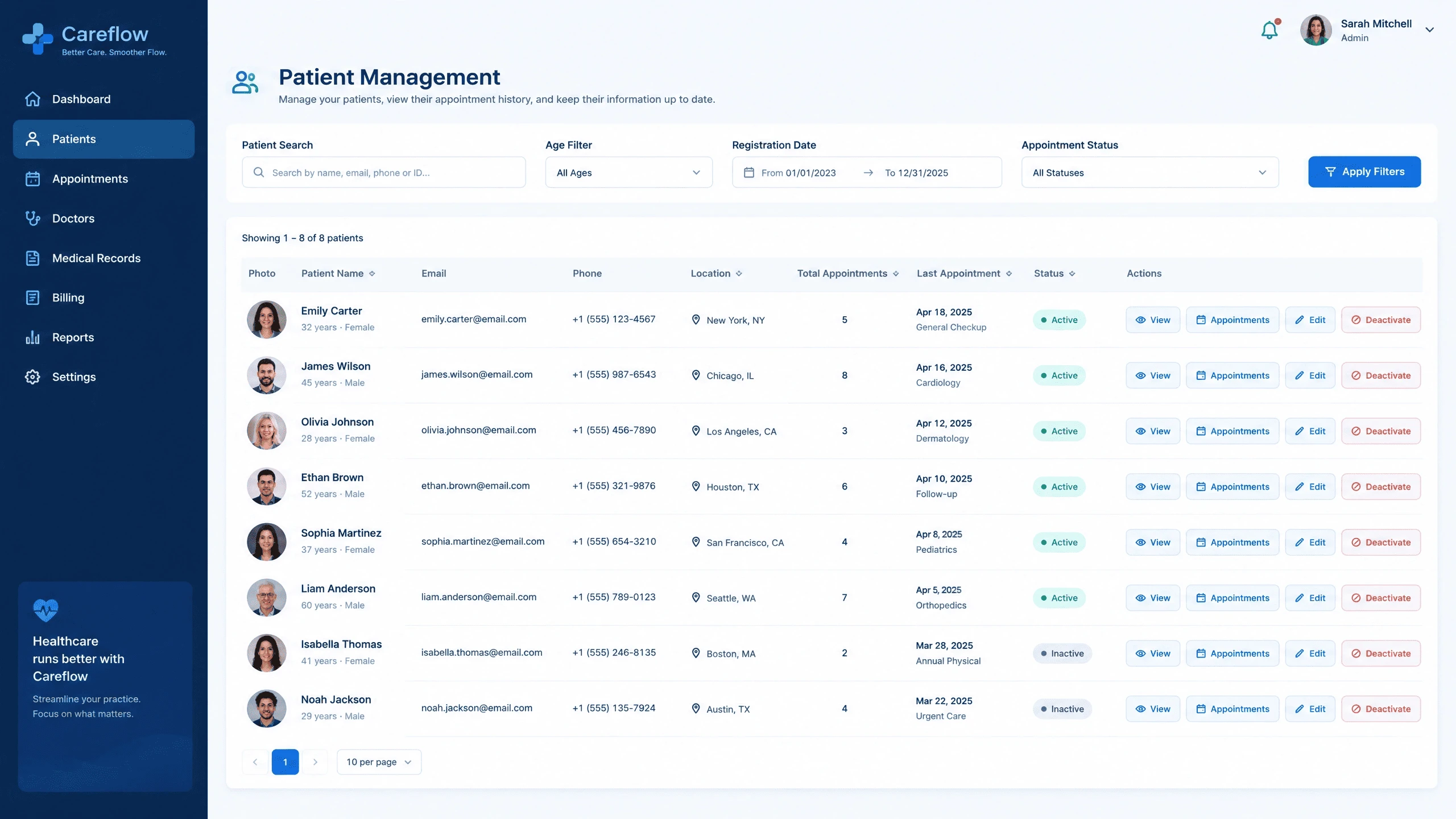View Noah Jackson's patient record
The image size is (1456, 819).
1153,709
